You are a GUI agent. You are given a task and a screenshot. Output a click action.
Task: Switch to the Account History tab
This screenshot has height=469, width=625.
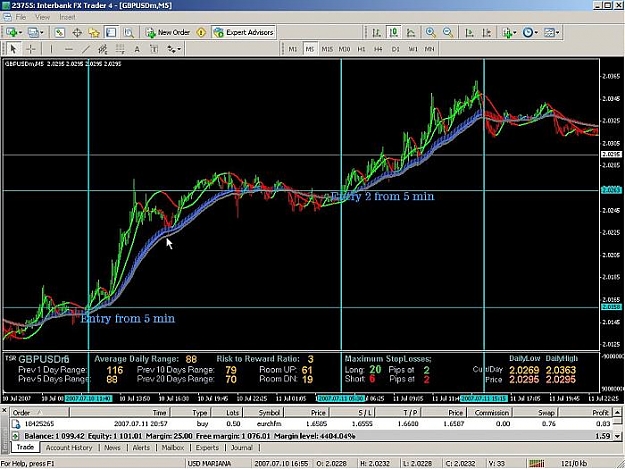click(x=69, y=448)
